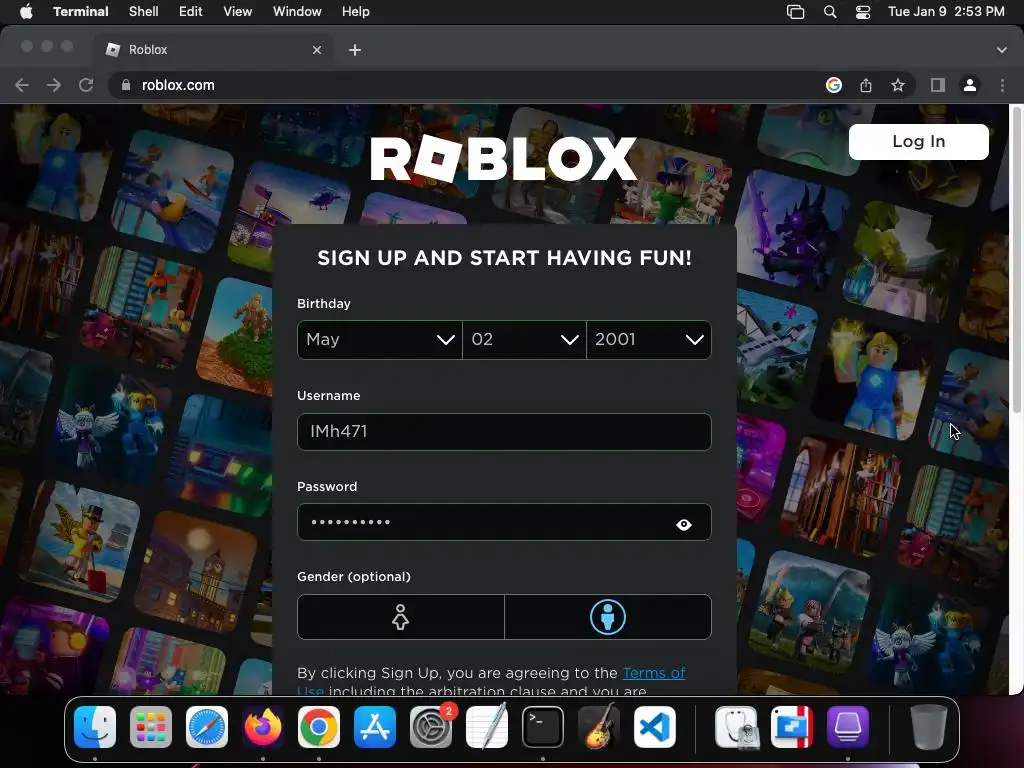
Task: Click the lock icon beside roblox.com
Action: [x=126, y=85]
